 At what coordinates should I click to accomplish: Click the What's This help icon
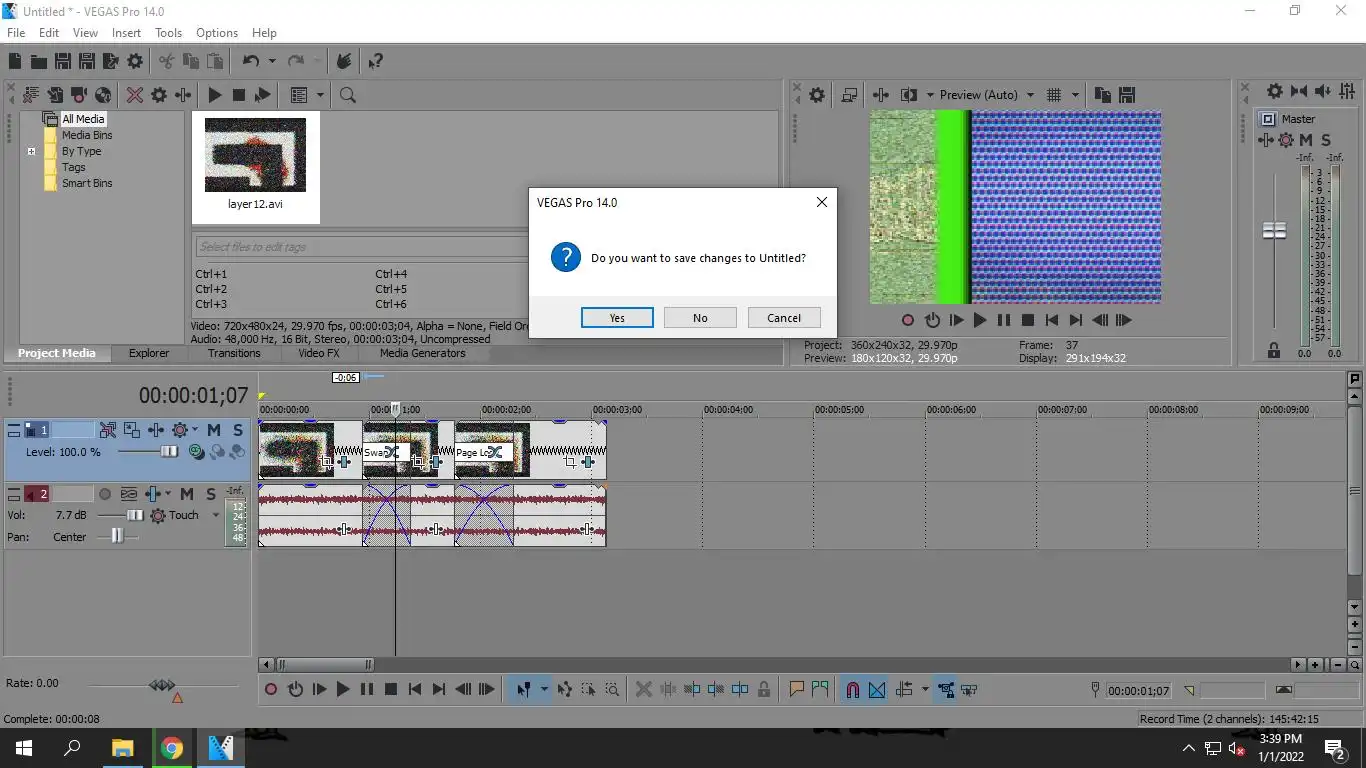click(375, 62)
